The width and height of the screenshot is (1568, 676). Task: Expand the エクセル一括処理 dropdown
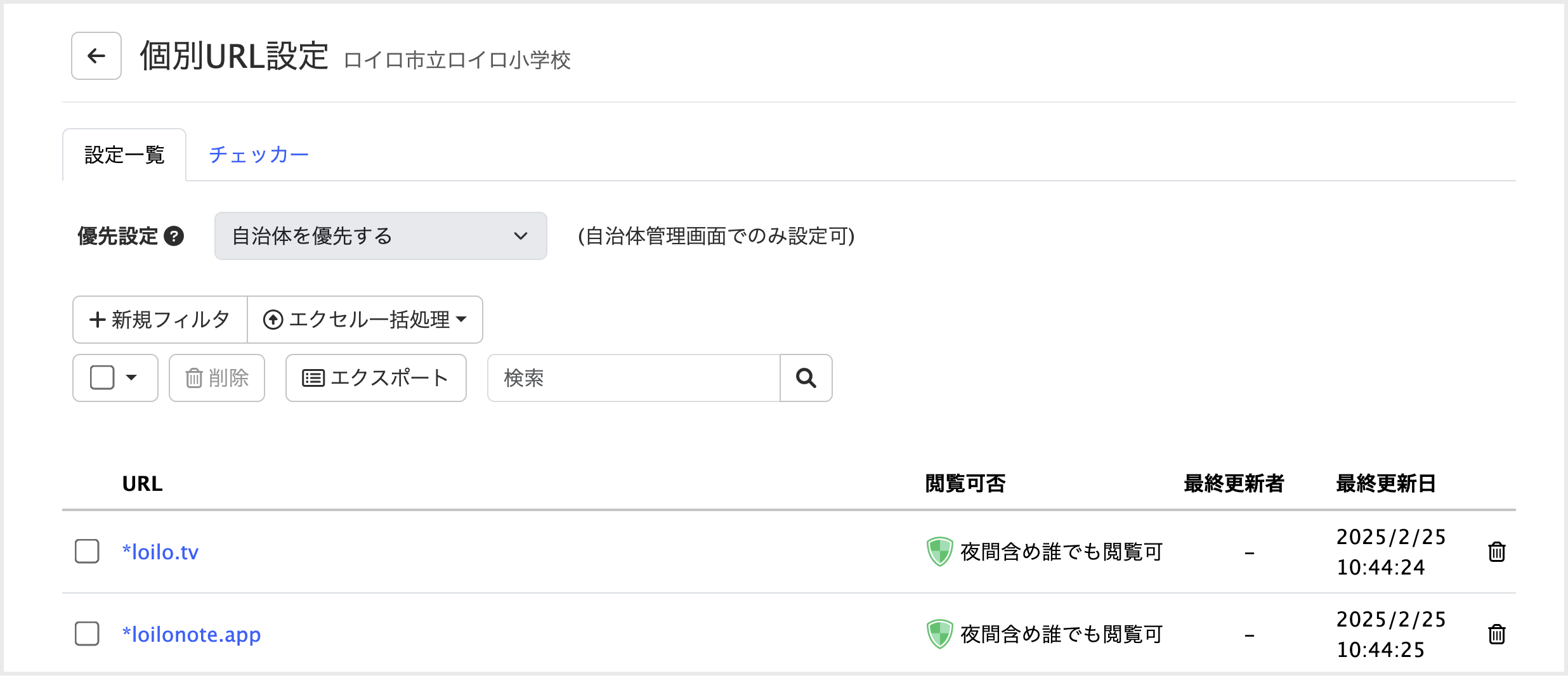coord(365,320)
